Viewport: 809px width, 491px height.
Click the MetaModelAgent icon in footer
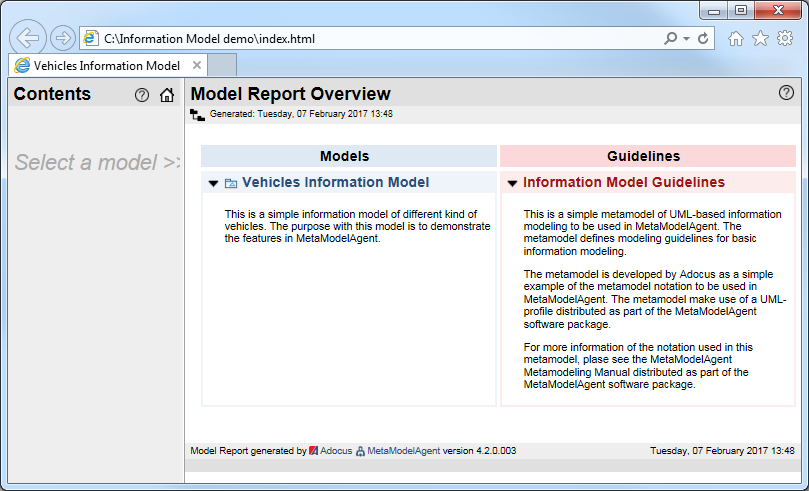pos(360,451)
